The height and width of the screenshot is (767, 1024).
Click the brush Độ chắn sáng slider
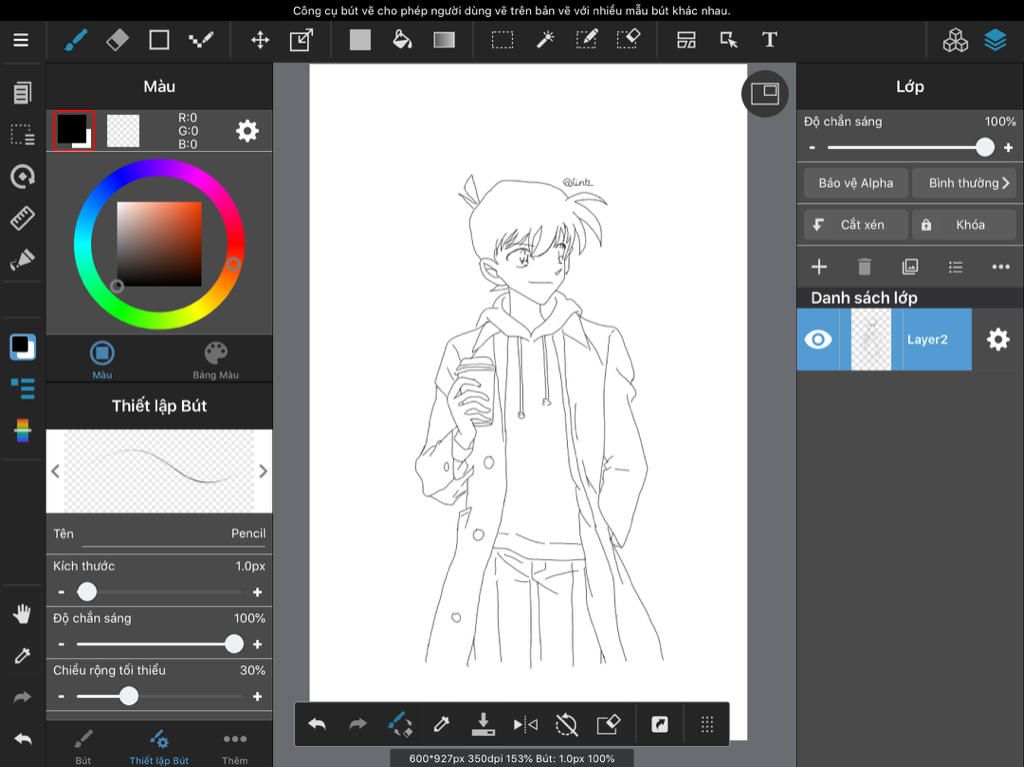(x=159, y=644)
